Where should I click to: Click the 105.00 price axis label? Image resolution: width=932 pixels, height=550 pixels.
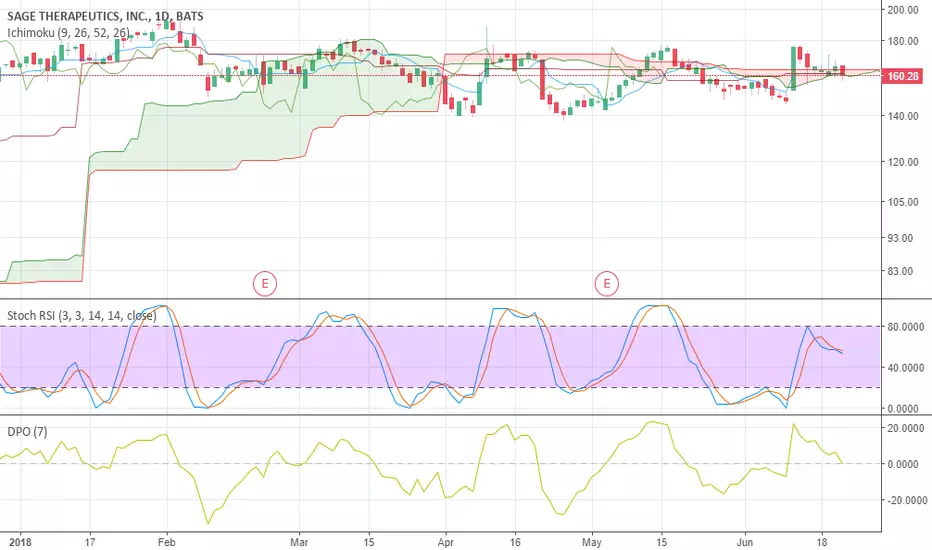(x=902, y=202)
